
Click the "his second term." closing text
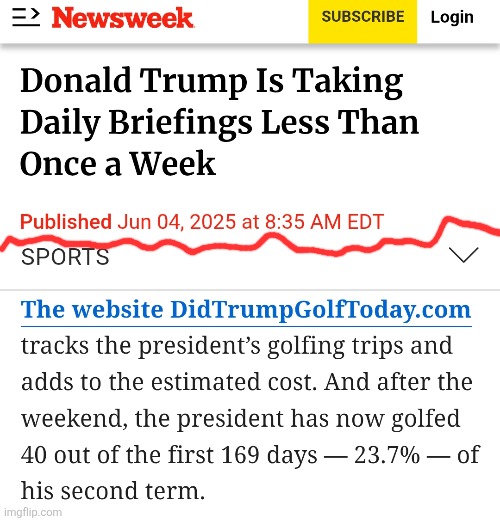[113, 491]
